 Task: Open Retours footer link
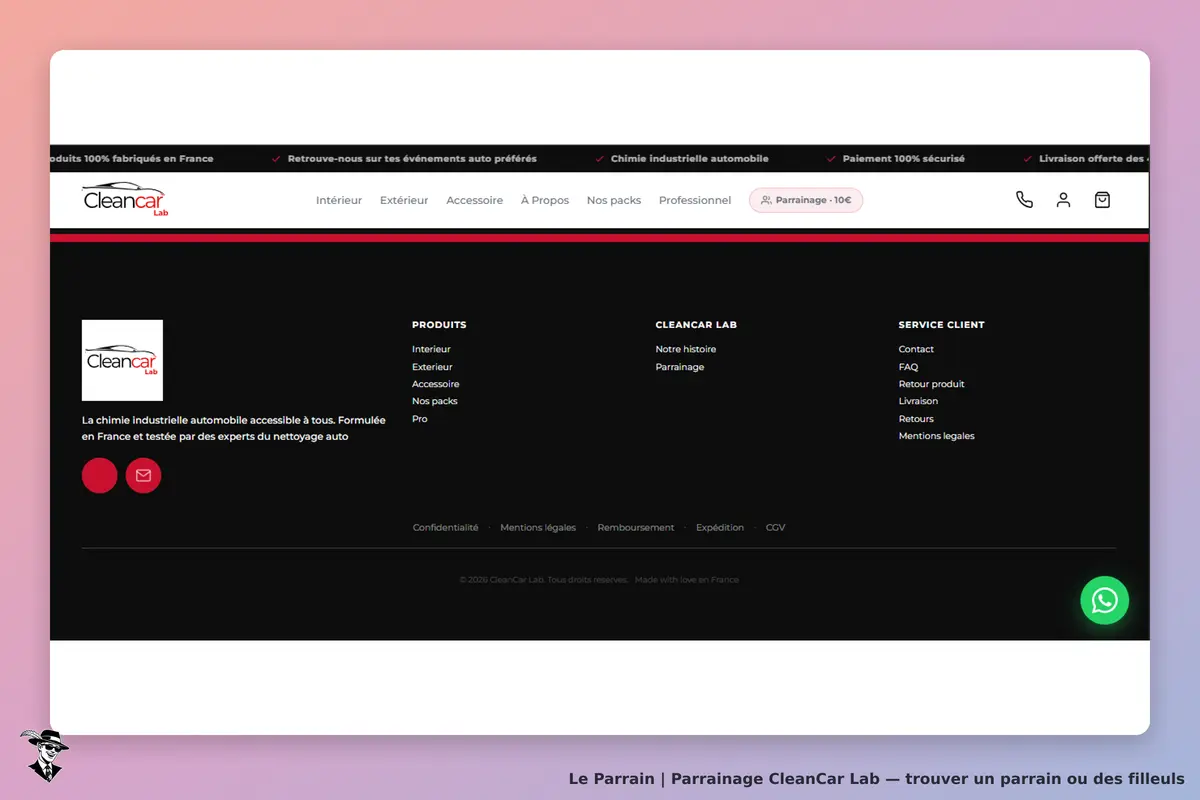pyautogui.click(x=916, y=419)
